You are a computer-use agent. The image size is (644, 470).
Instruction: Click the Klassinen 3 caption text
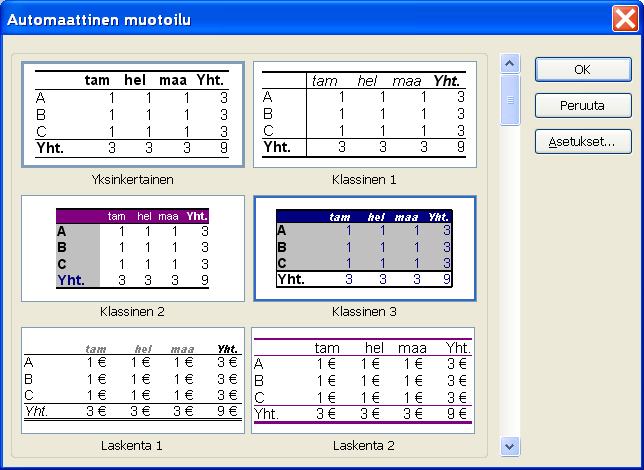pos(364,311)
